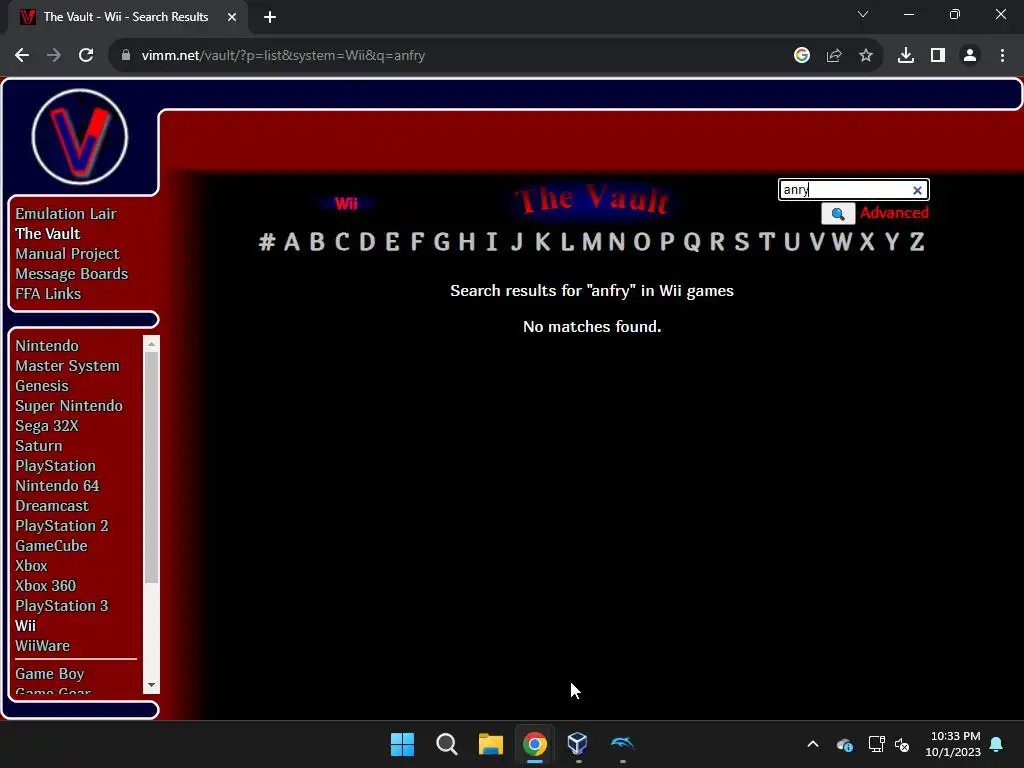The image size is (1024, 768).
Task: Close The Vault browser tab
Action: [231, 17]
